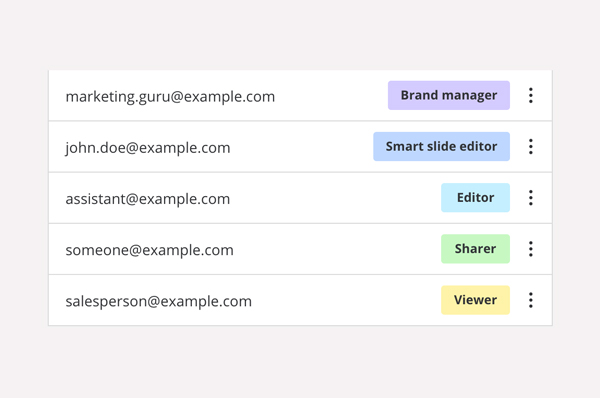Open the more options menu for salesperson@example.com
The width and height of the screenshot is (600, 398).
click(531, 300)
